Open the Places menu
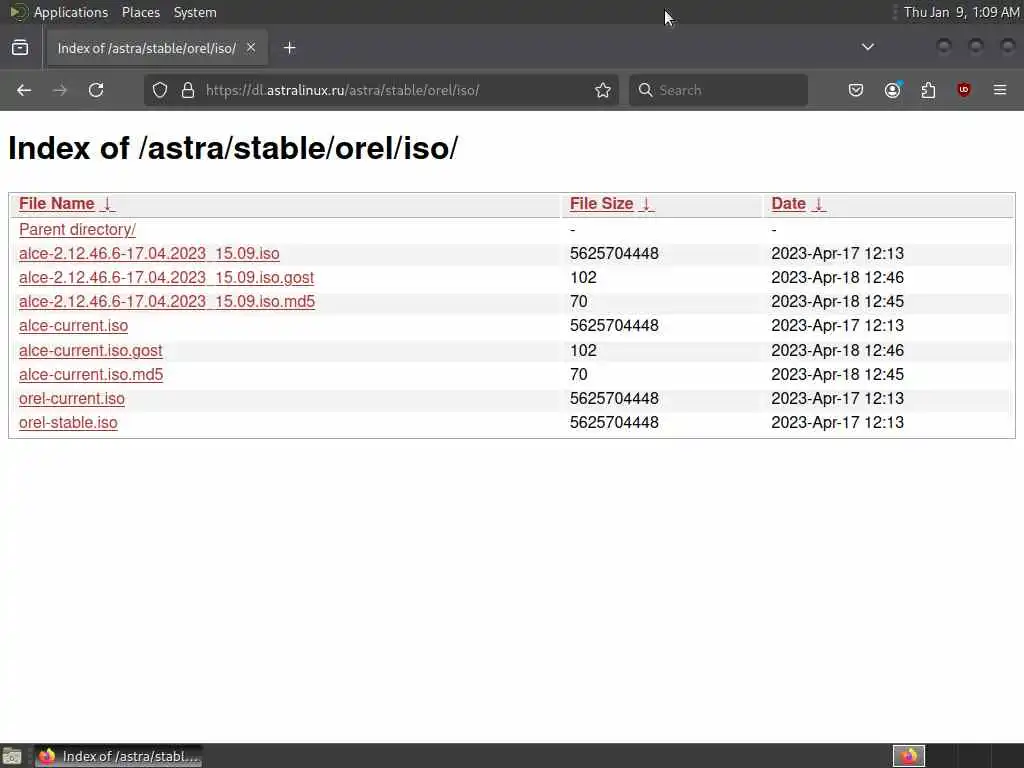This screenshot has height=768, width=1024. [141, 12]
